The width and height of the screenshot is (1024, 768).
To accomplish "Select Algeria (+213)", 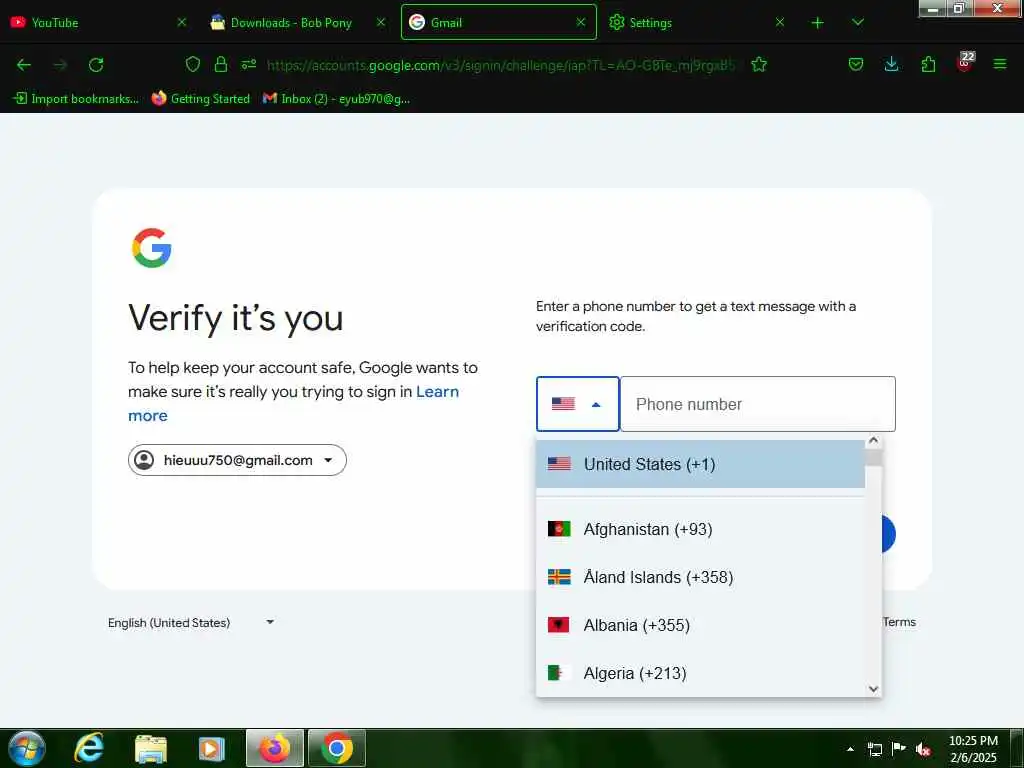I will click(x=700, y=673).
